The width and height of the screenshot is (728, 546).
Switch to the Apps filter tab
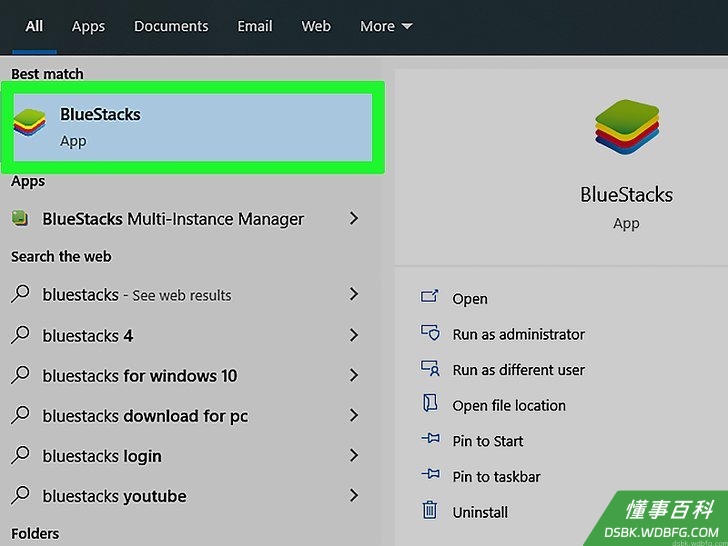coord(88,26)
